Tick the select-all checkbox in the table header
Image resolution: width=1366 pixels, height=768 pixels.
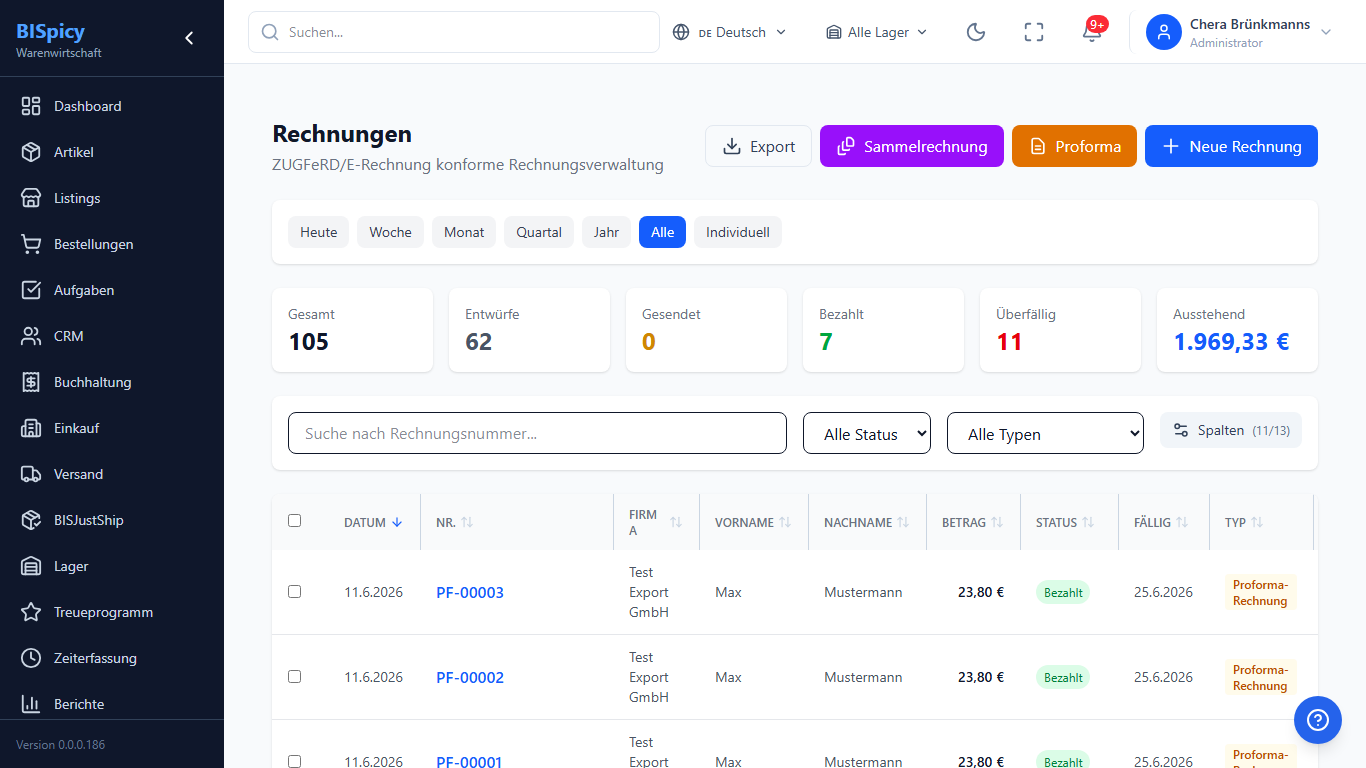pos(294,520)
